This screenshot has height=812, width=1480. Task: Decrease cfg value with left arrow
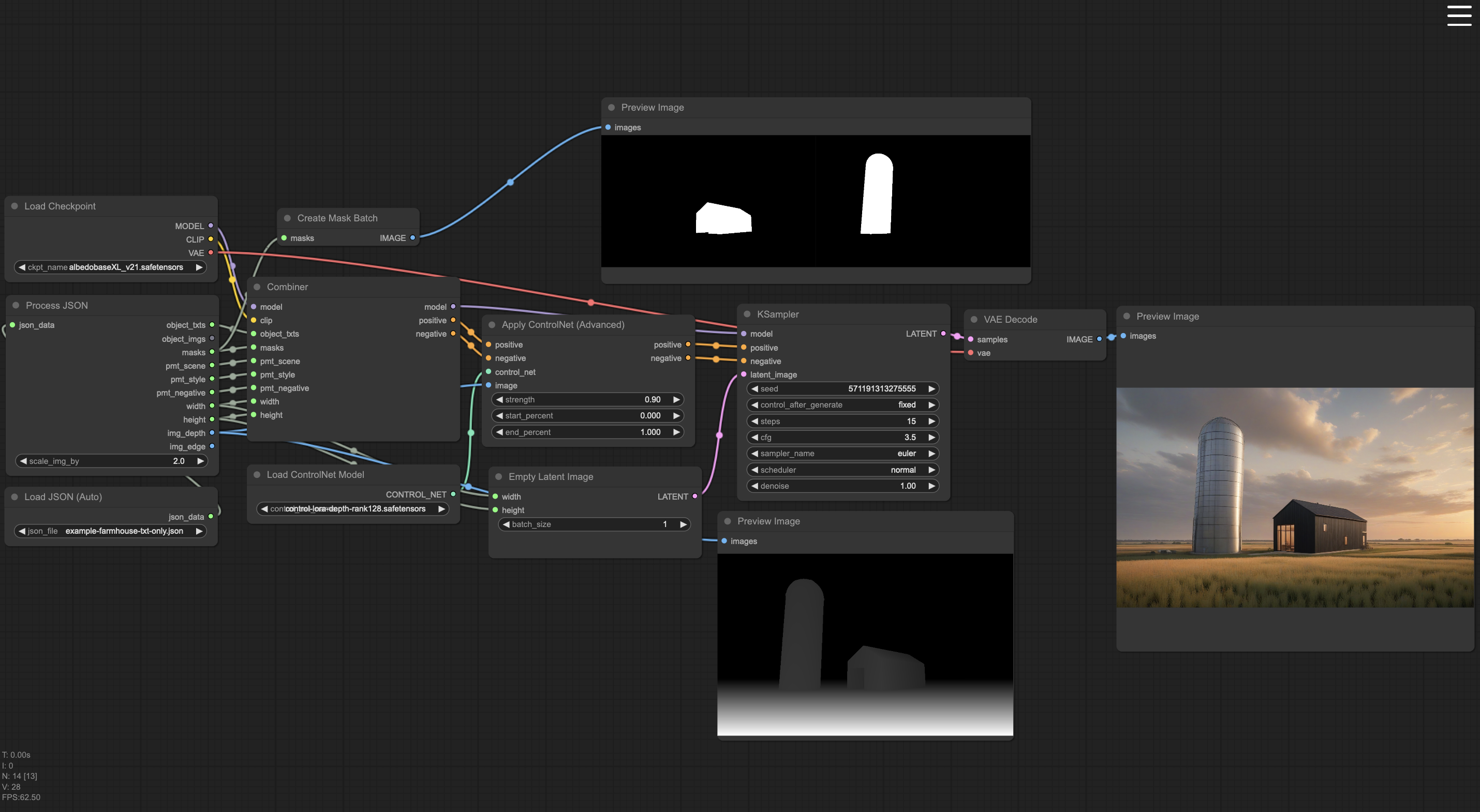754,438
